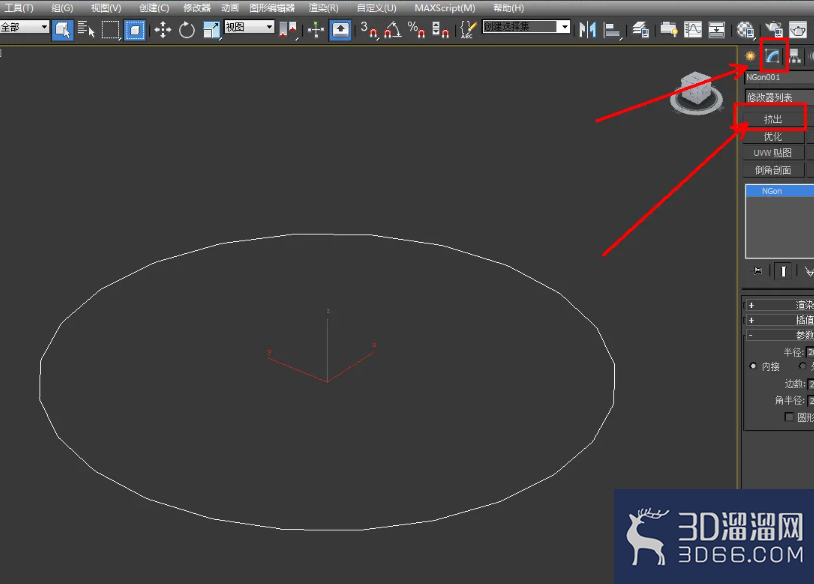This screenshot has height=584, width=814.
Task: Click Select and Manipulate icon
Action: click(316, 30)
